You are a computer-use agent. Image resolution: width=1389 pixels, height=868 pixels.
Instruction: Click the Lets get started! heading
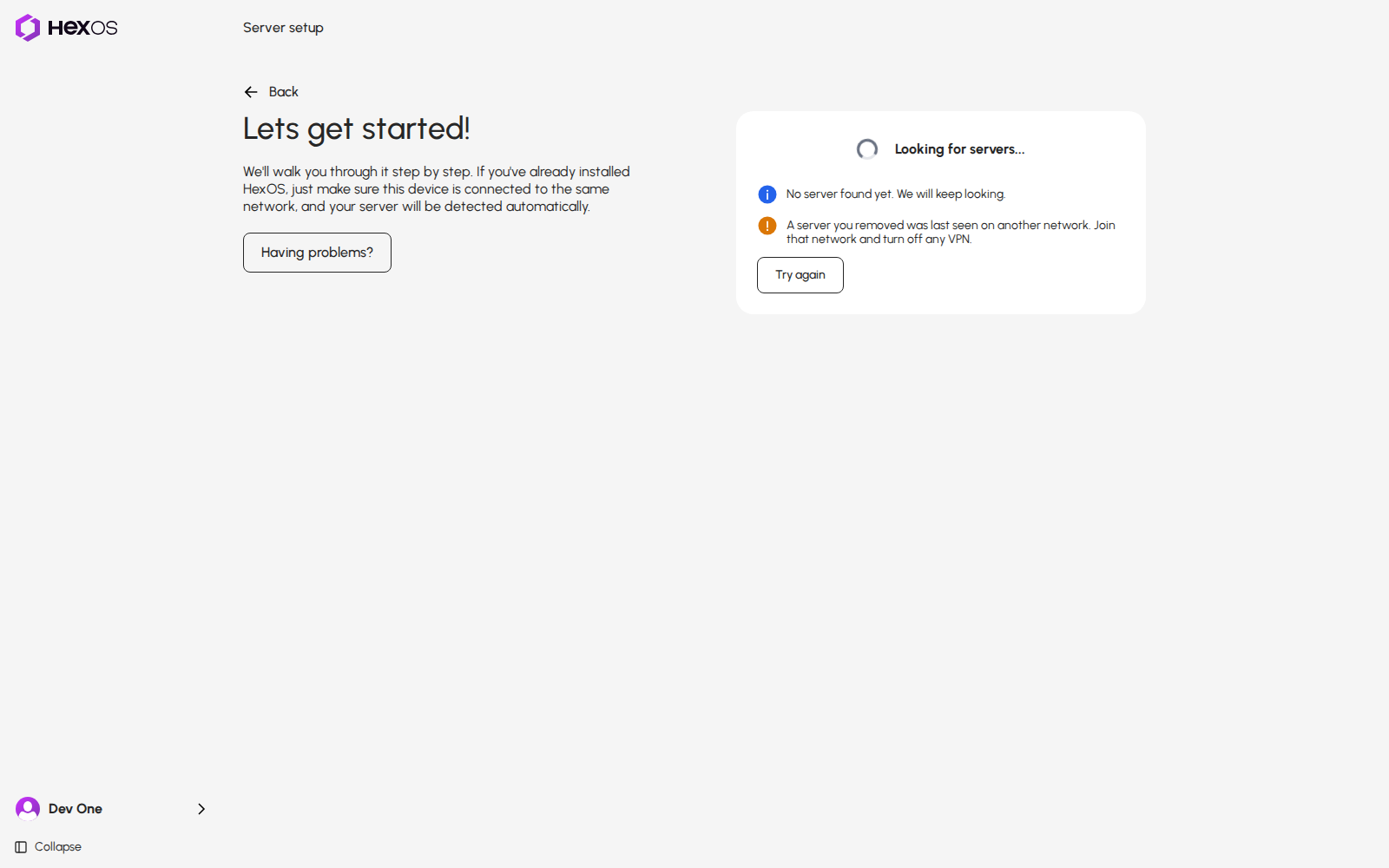(x=356, y=128)
